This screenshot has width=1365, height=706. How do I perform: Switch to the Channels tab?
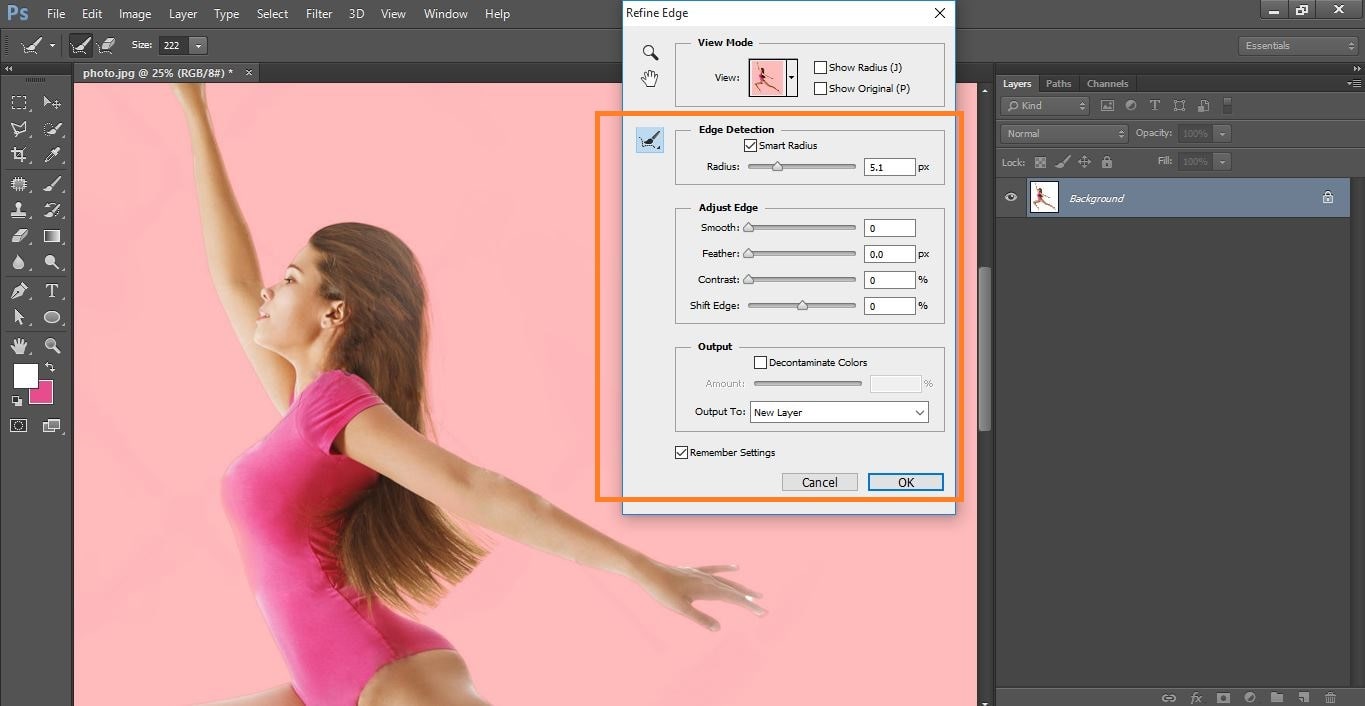1106,84
